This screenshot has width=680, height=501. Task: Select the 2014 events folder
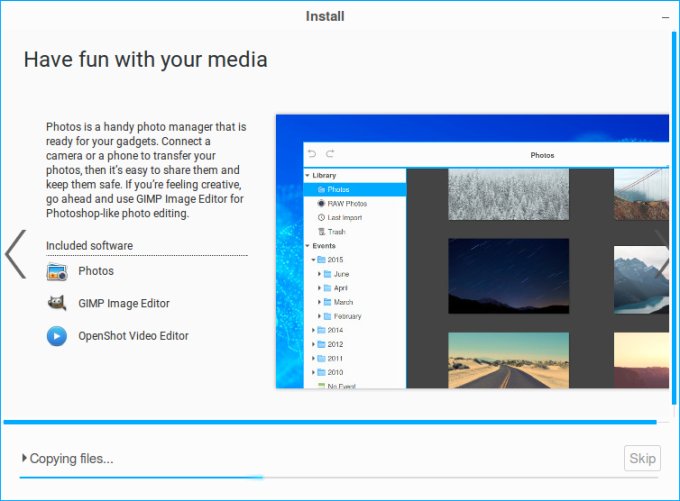(x=335, y=330)
